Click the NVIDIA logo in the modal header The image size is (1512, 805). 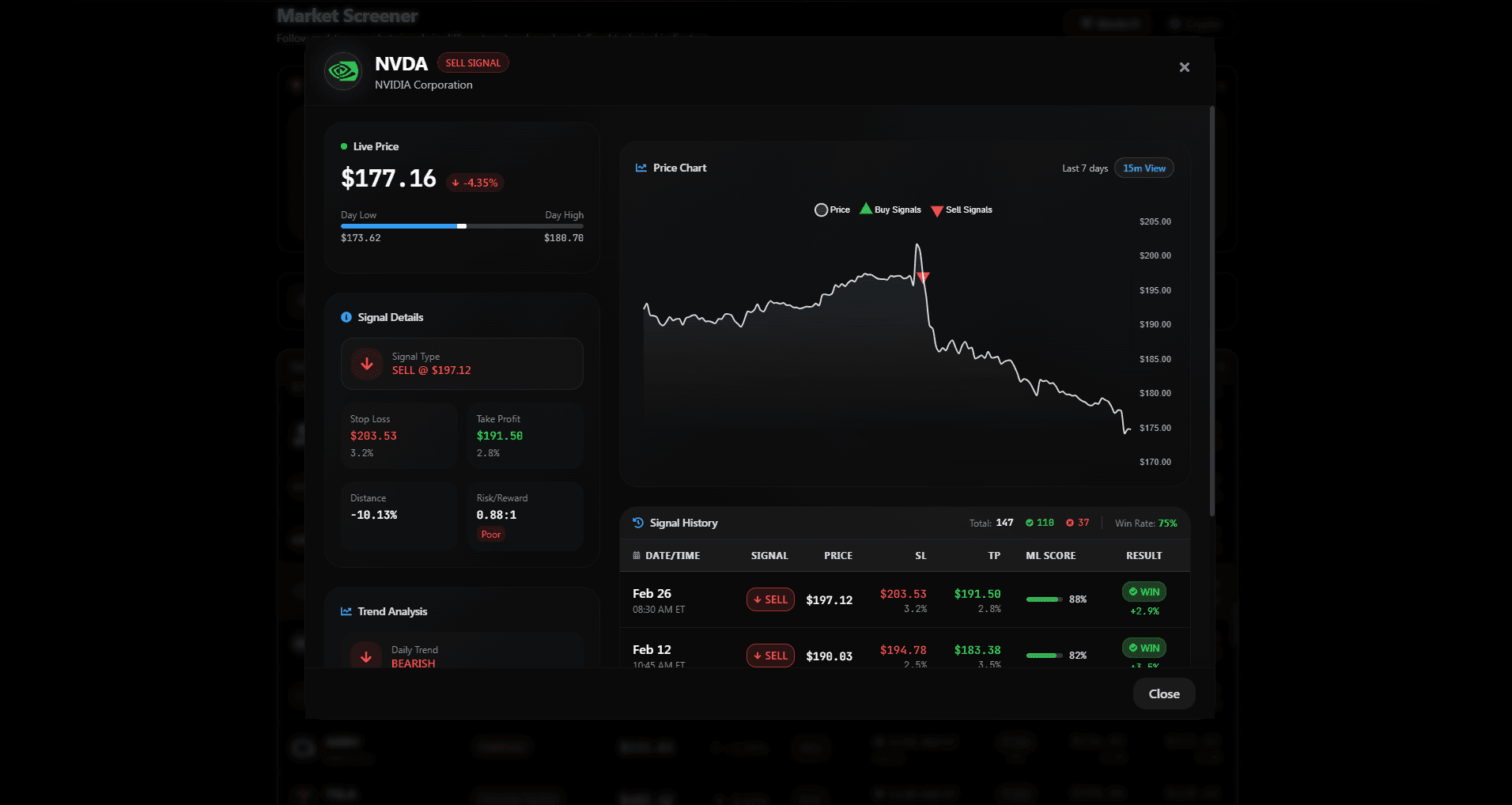tap(343, 71)
